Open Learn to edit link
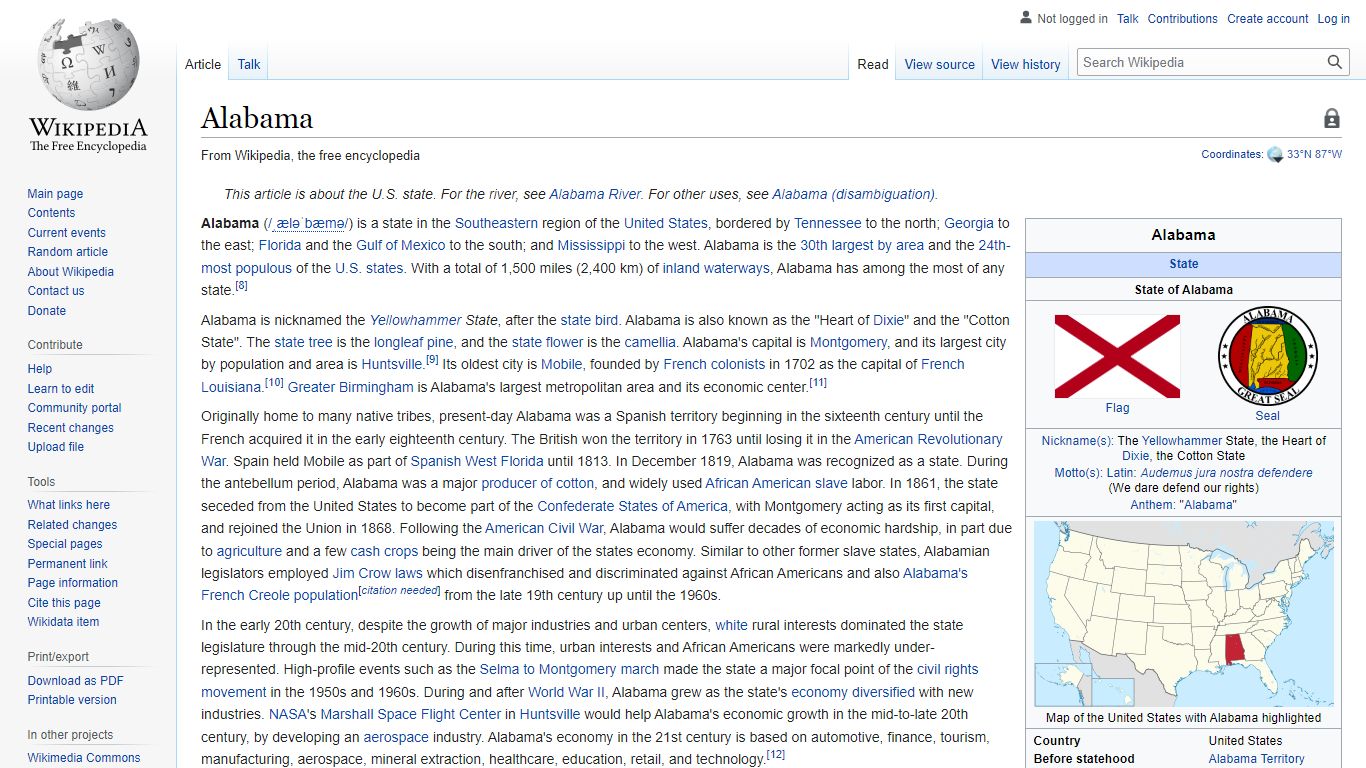This screenshot has height=768, width=1366. pyautogui.click(x=61, y=389)
